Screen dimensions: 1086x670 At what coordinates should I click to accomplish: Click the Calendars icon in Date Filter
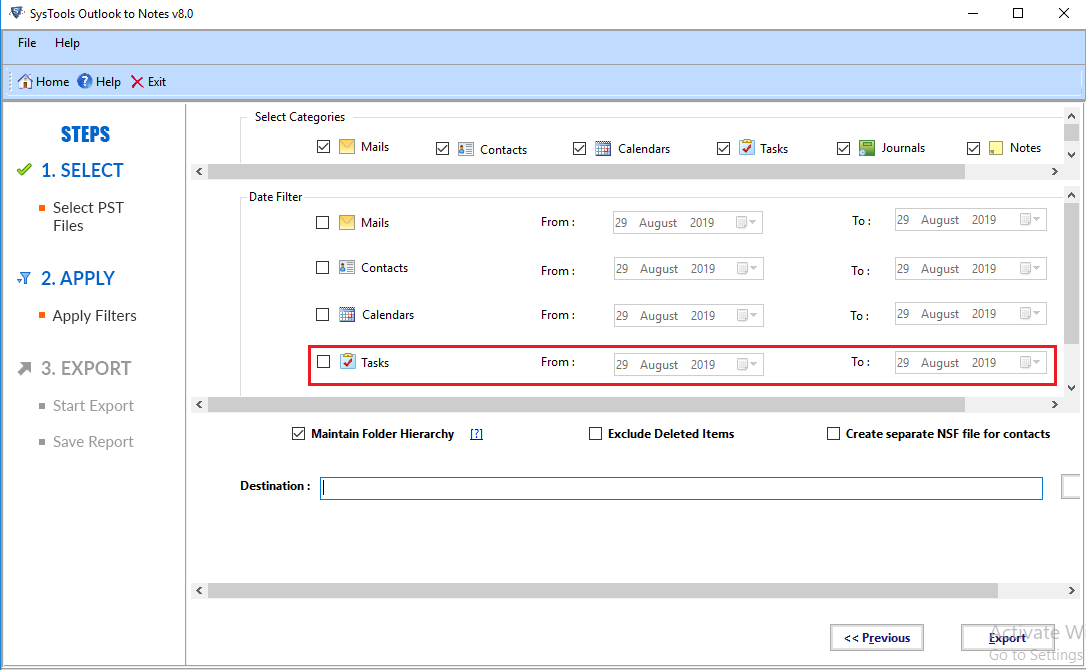[x=347, y=315]
